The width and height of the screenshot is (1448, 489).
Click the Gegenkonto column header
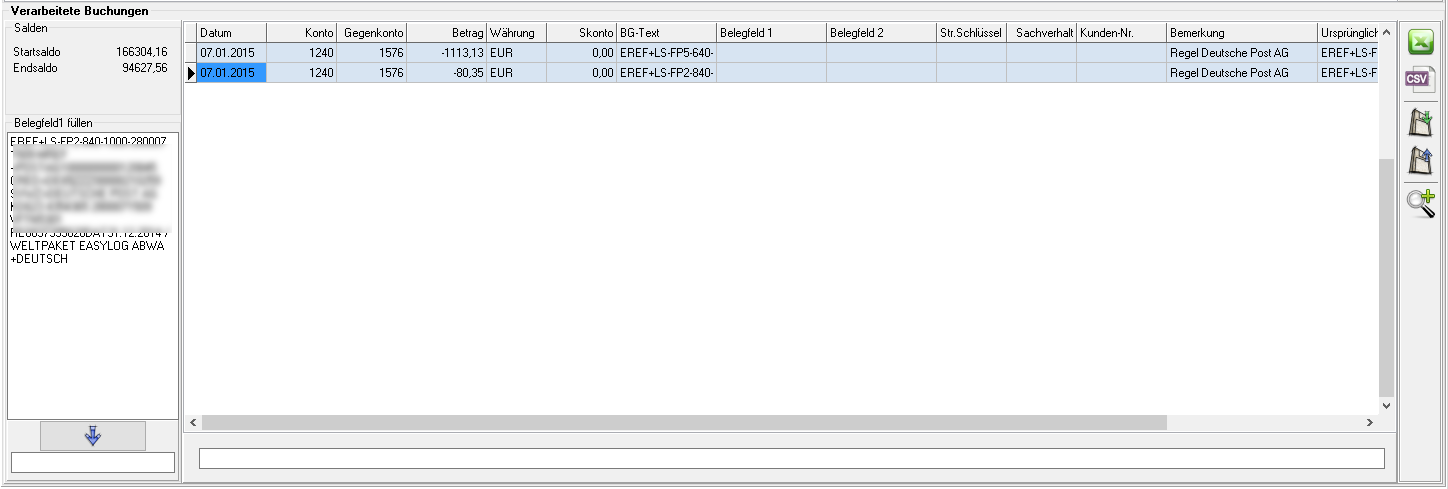click(372, 33)
